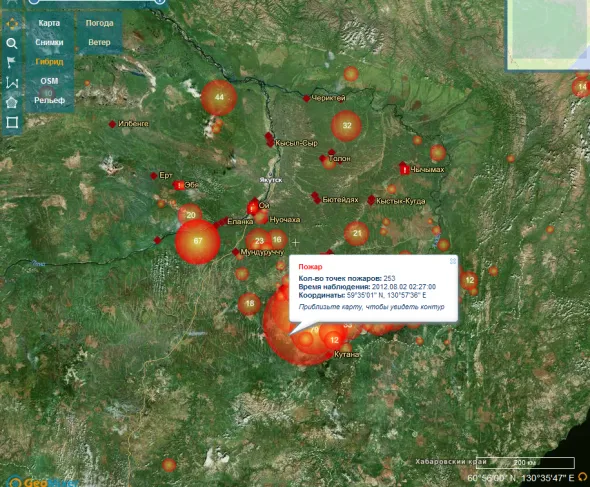Toggle the Ветер wind overlay

(99, 42)
